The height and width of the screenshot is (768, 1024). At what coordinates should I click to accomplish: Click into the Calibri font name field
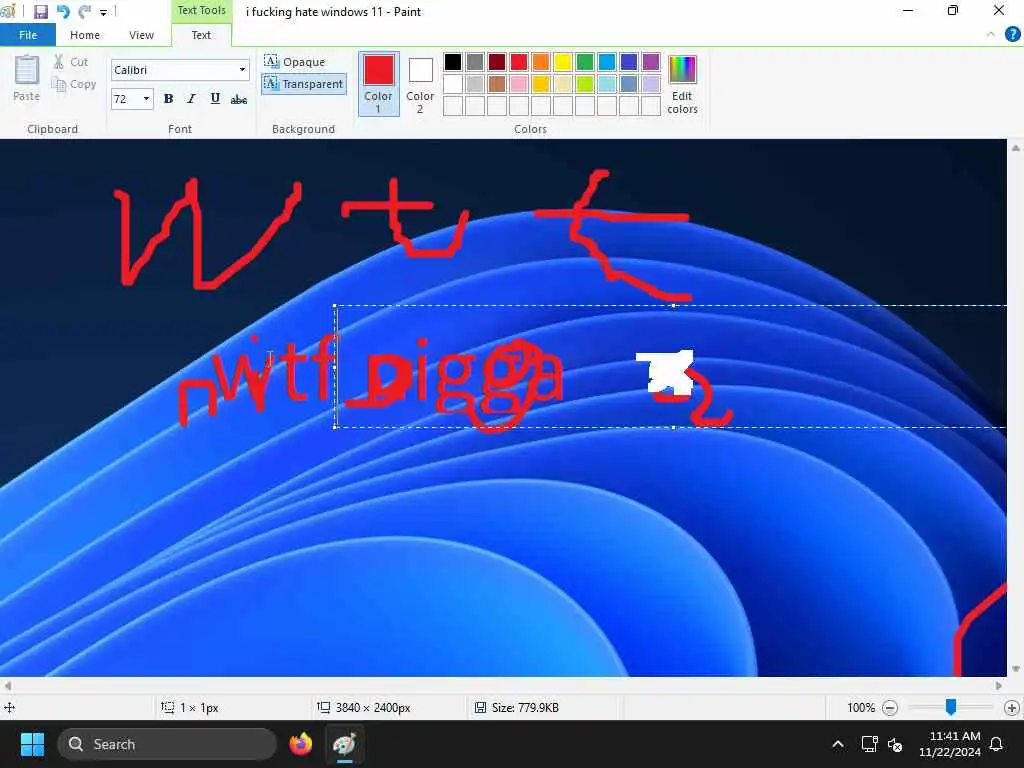172,70
